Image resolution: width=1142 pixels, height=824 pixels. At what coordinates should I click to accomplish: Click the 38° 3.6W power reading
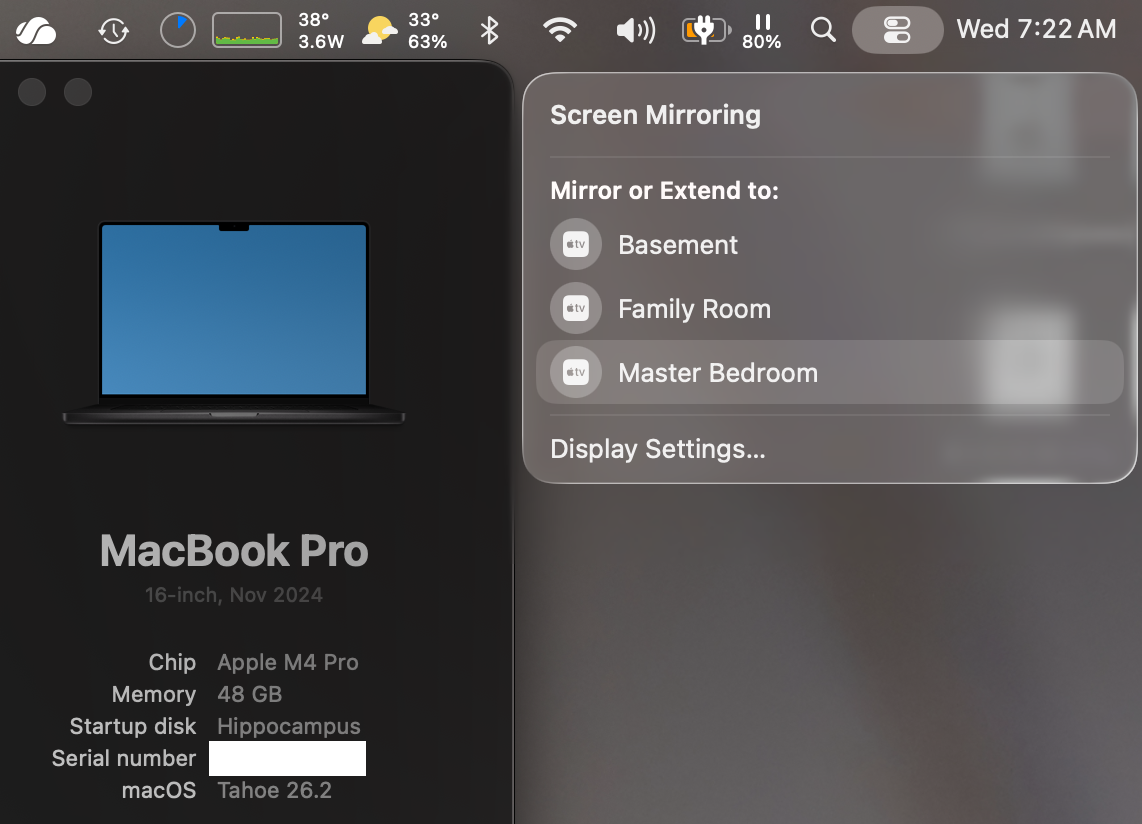[x=320, y=31]
